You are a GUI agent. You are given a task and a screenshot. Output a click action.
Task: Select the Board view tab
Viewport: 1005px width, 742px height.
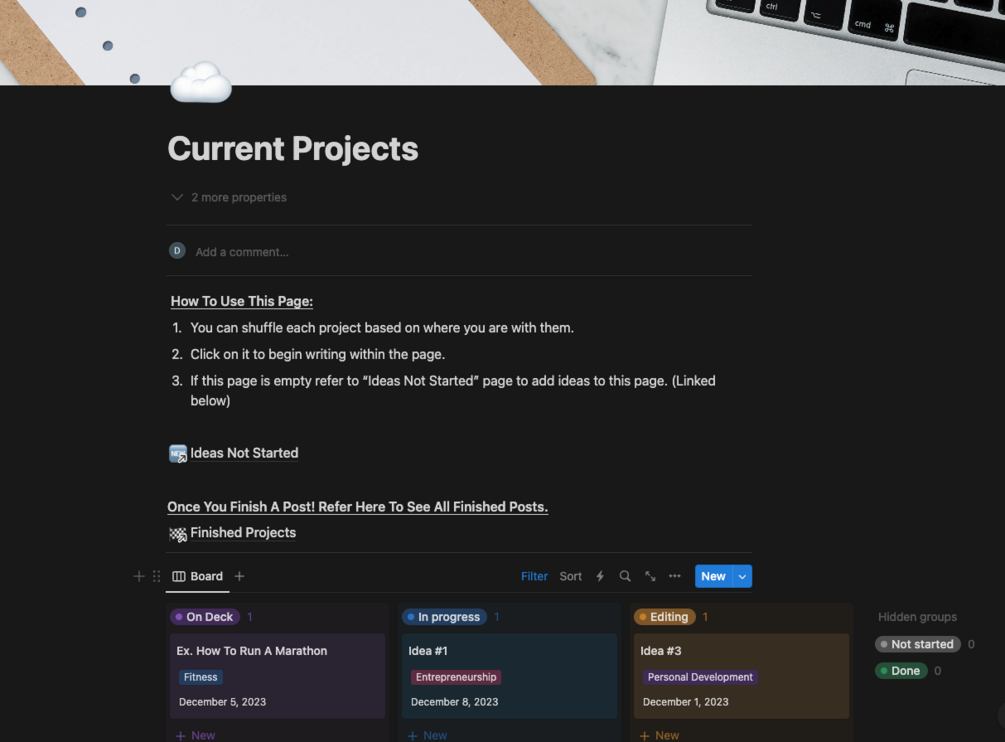(198, 576)
